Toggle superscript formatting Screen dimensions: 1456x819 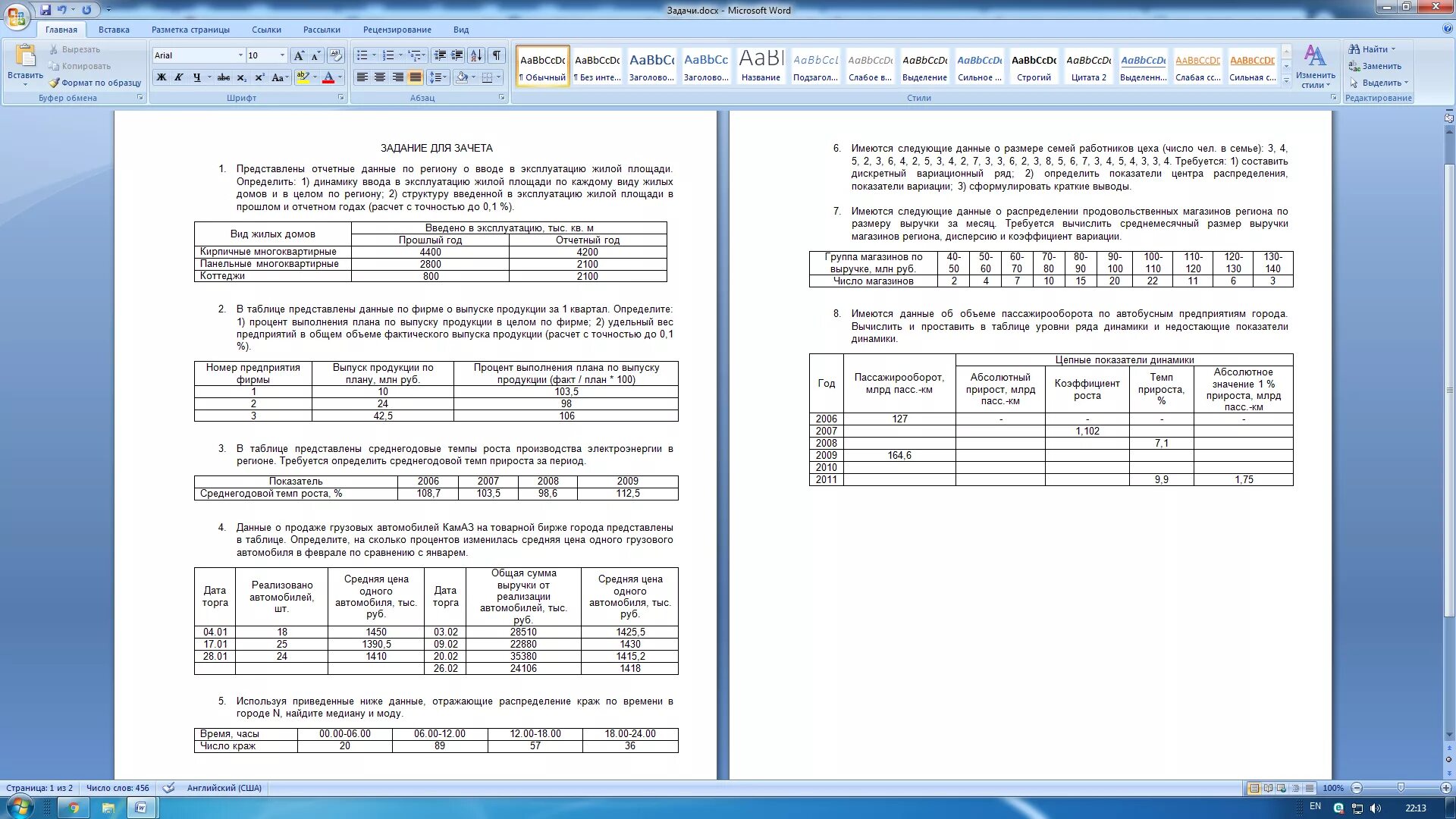click(x=259, y=77)
